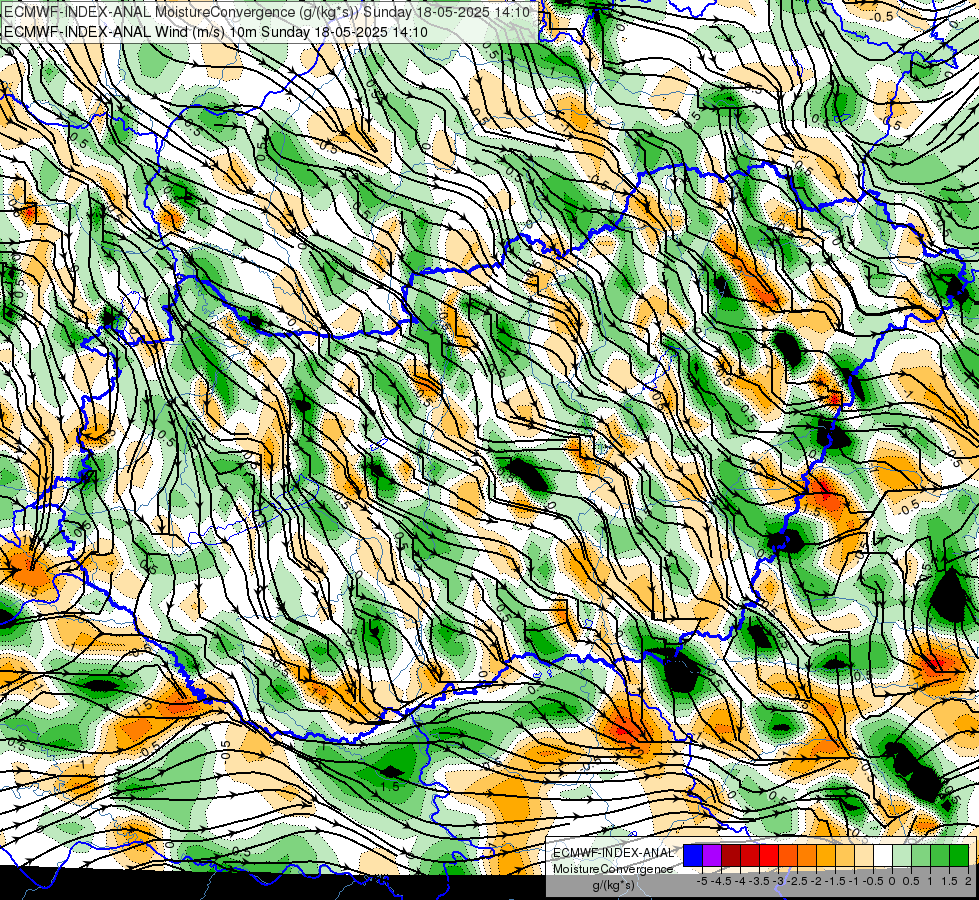
Task: Click the -3 tick value in the legend
Action: [x=779, y=881]
